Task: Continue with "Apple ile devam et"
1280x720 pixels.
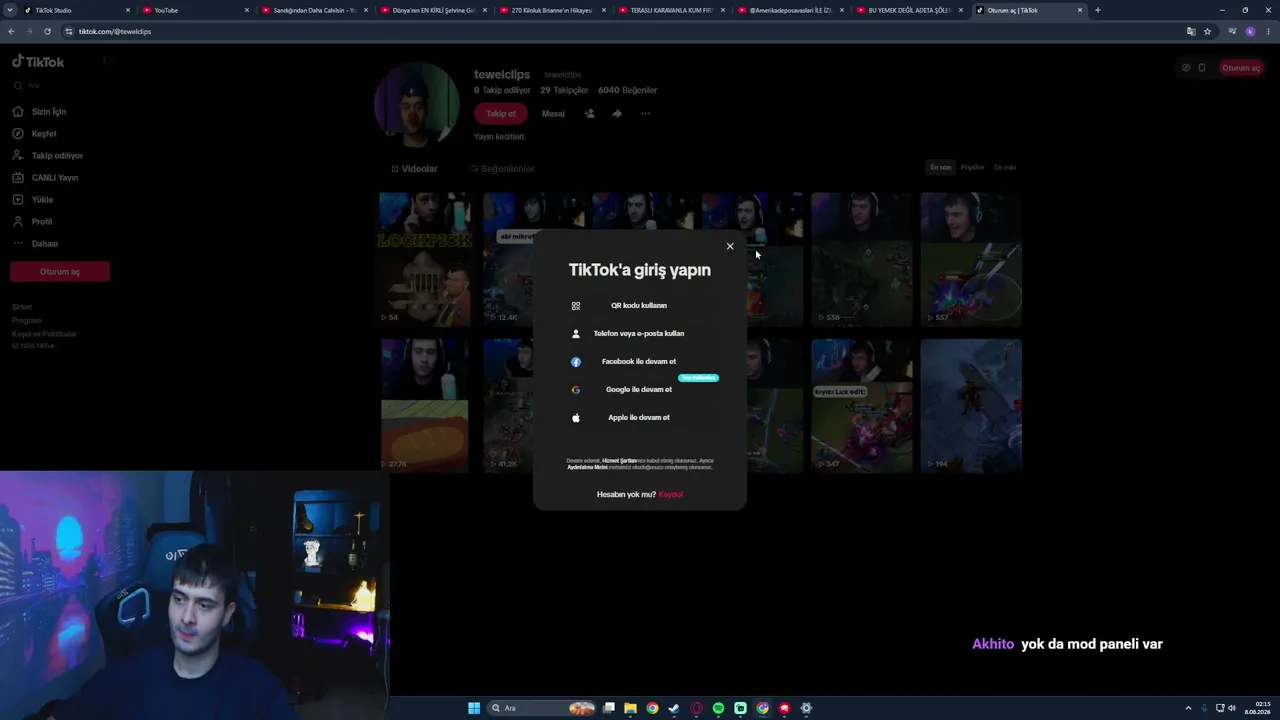Action: click(x=639, y=418)
